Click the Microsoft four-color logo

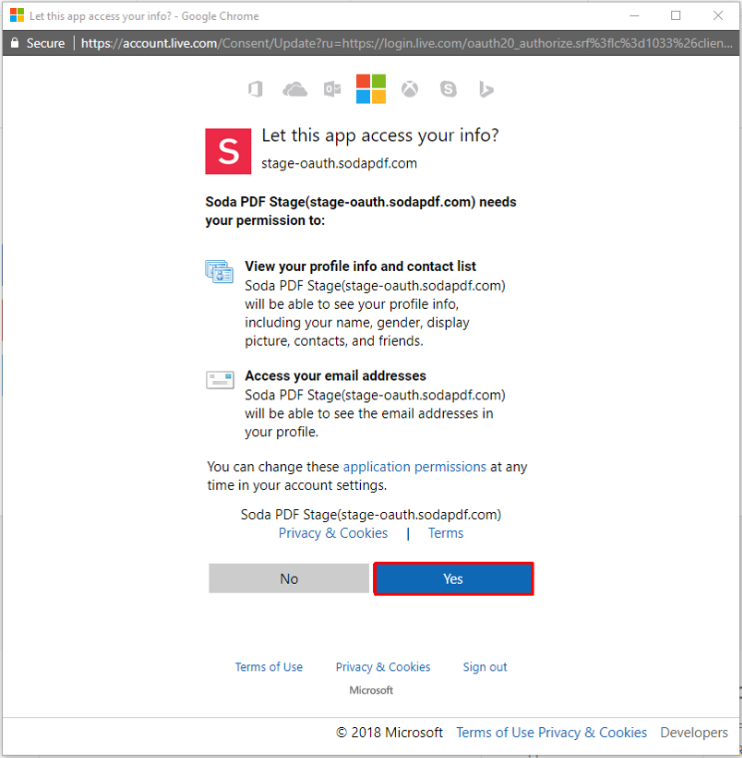click(371, 88)
